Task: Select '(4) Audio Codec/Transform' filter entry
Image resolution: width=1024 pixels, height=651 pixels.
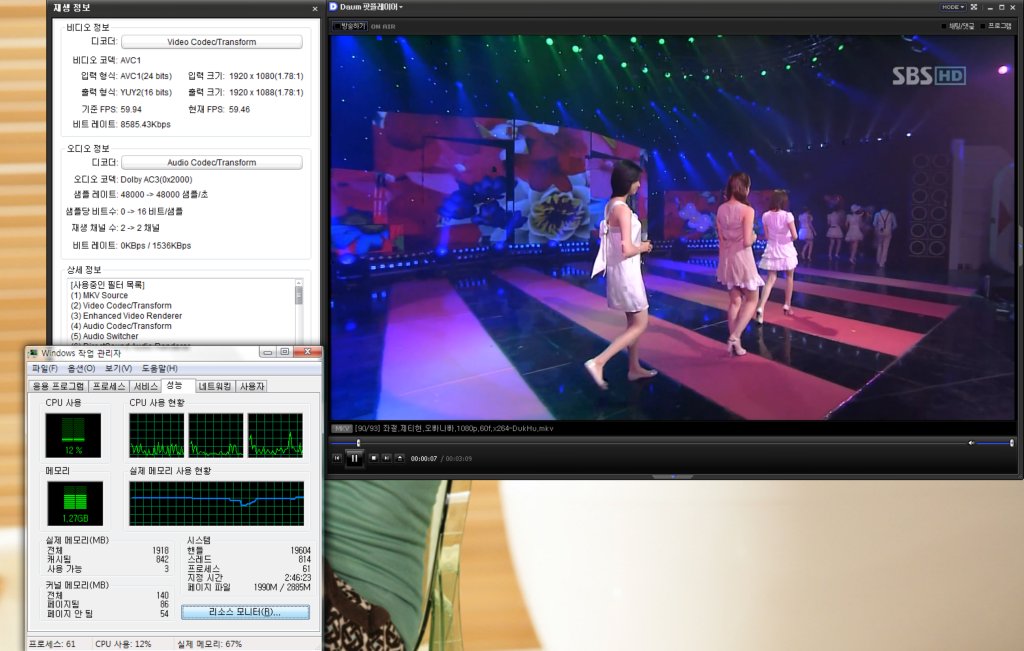Action: click(121, 326)
